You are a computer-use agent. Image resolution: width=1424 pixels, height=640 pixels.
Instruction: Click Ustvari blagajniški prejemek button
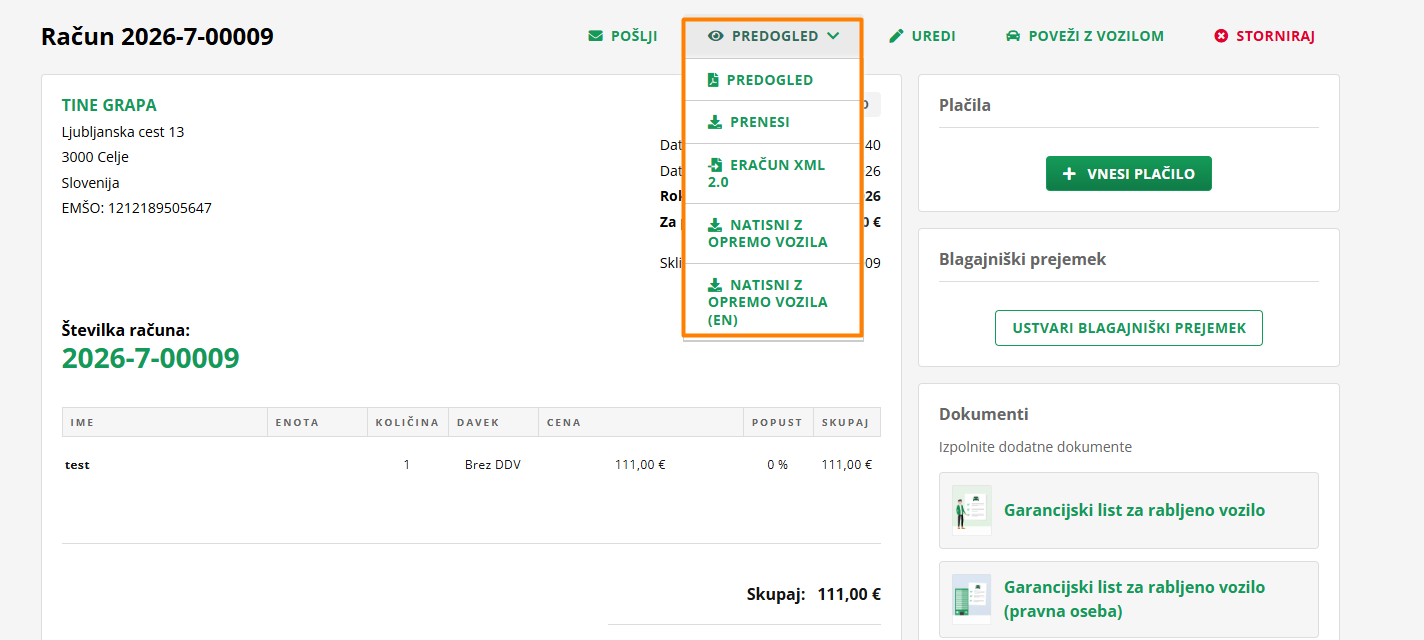(1128, 328)
